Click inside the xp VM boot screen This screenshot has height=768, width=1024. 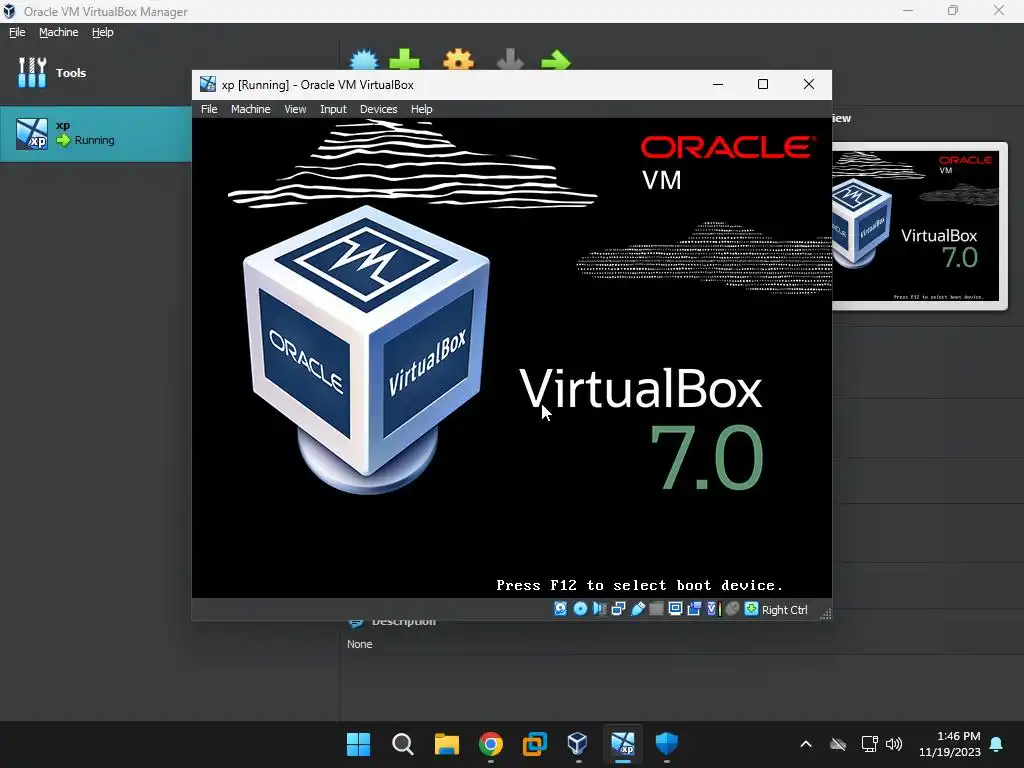pyautogui.click(x=512, y=358)
